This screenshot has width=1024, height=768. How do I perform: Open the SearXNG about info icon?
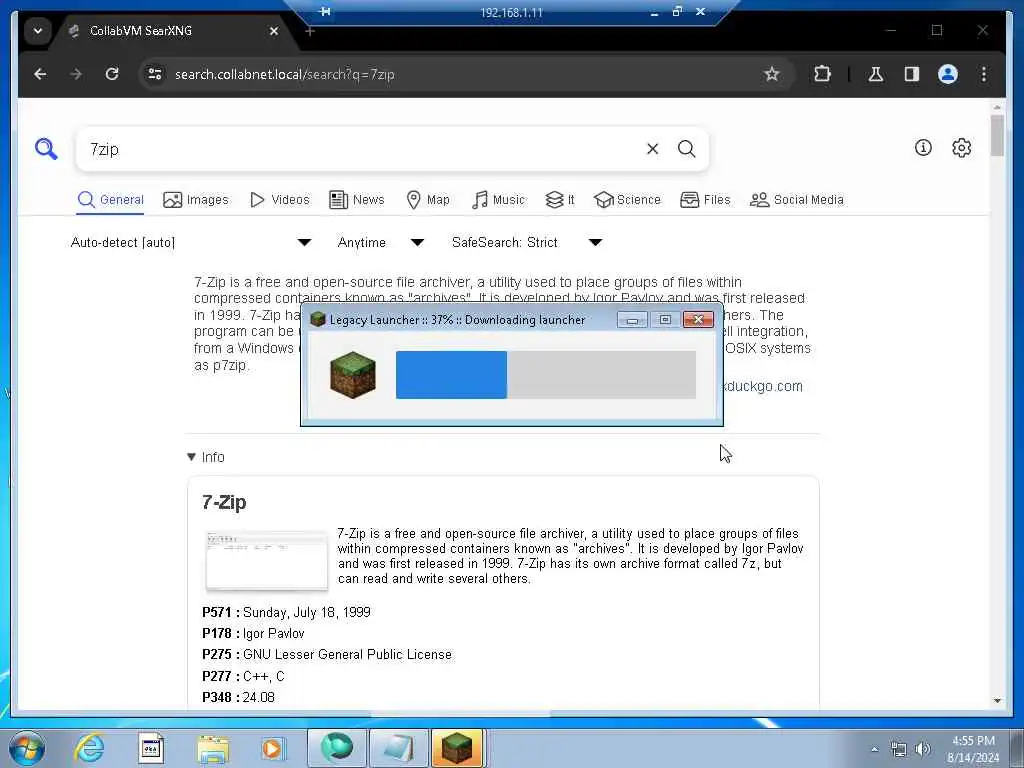(923, 148)
